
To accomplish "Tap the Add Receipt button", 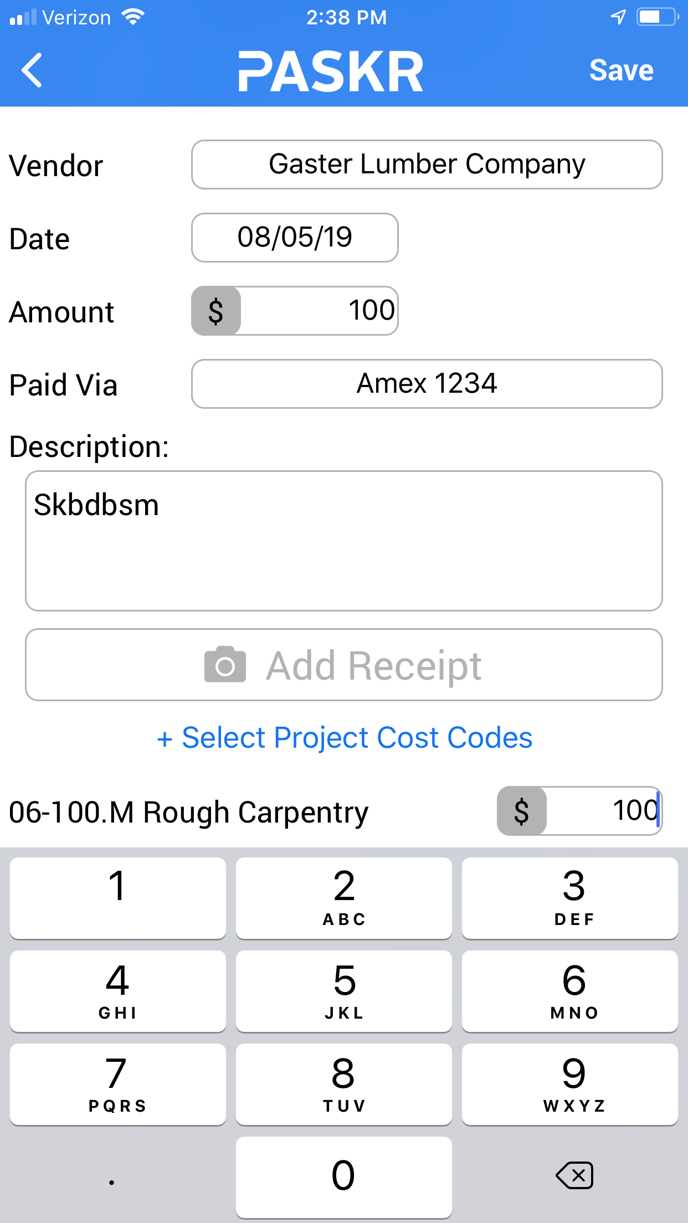I will click(344, 665).
